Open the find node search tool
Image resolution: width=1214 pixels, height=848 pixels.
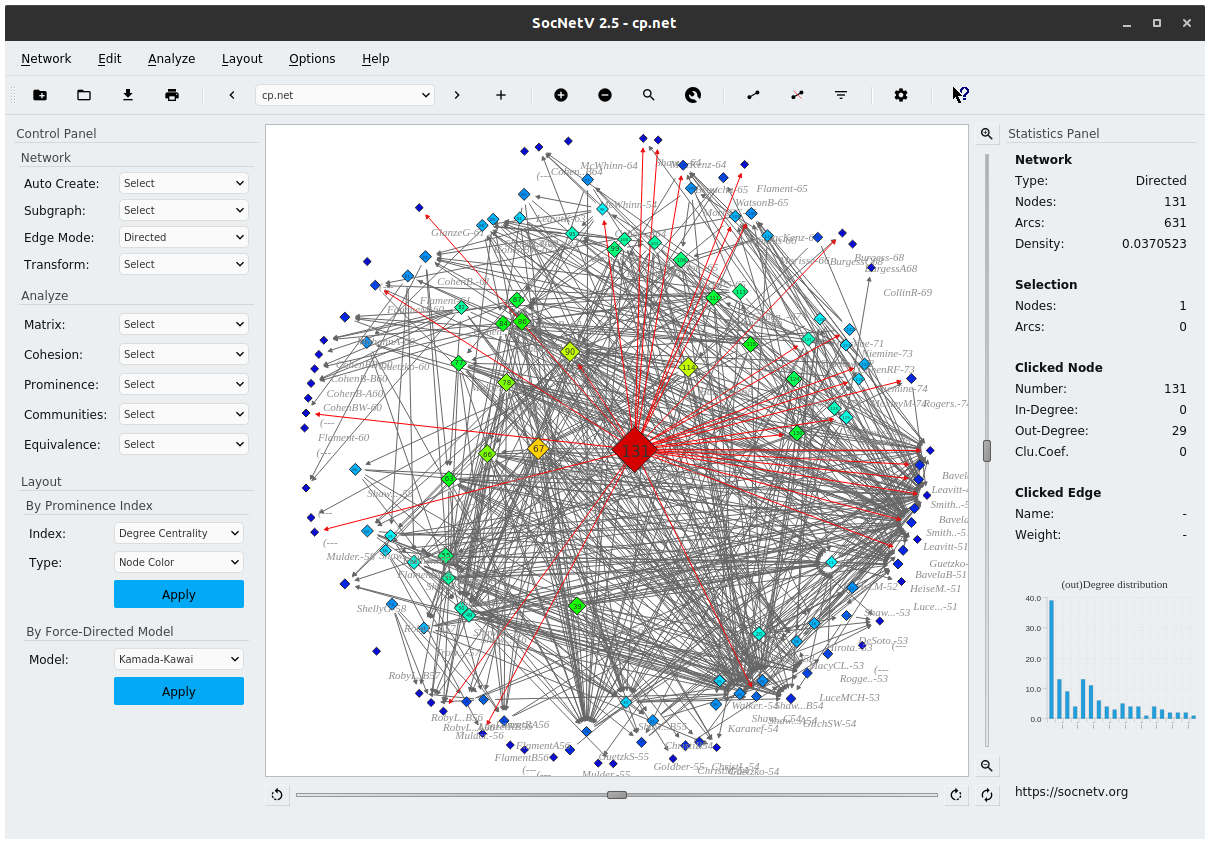(649, 94)
